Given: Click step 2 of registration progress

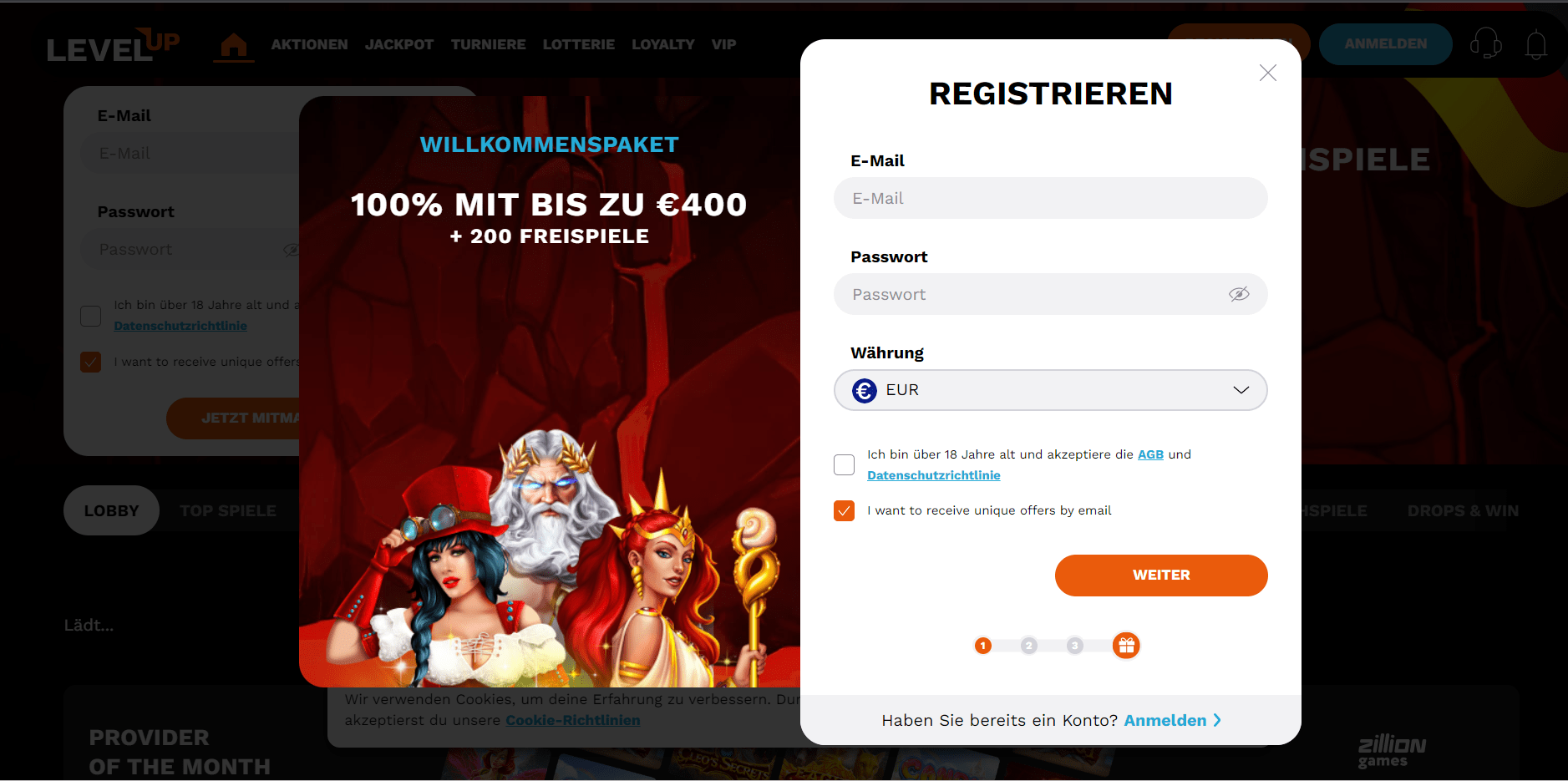Looking at the screenshot, I should (x=1029, y=646).
